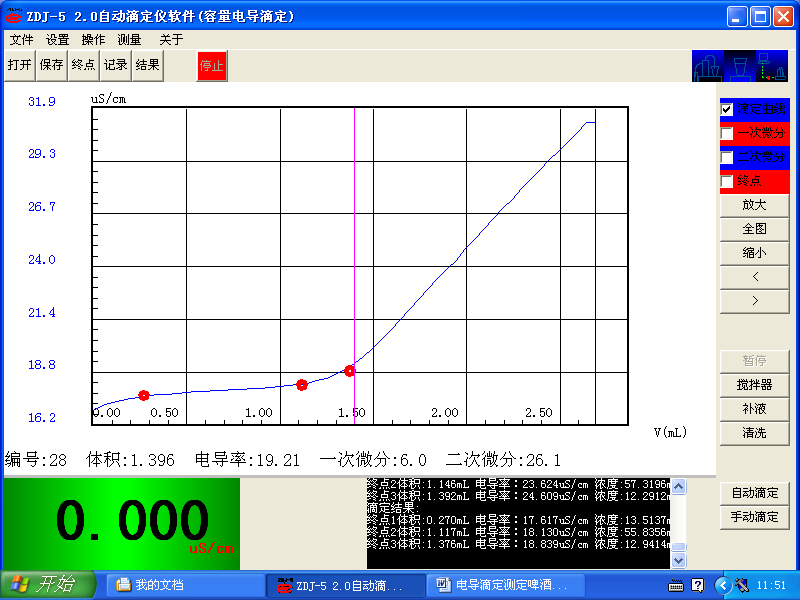Screen dimensions: 800x600
Task: Open the Windows 开始 Start menu
Action: click(47, 584)
